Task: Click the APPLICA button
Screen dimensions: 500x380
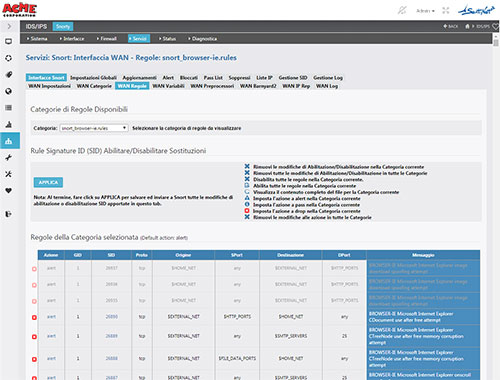Action: tap(48, 182)
